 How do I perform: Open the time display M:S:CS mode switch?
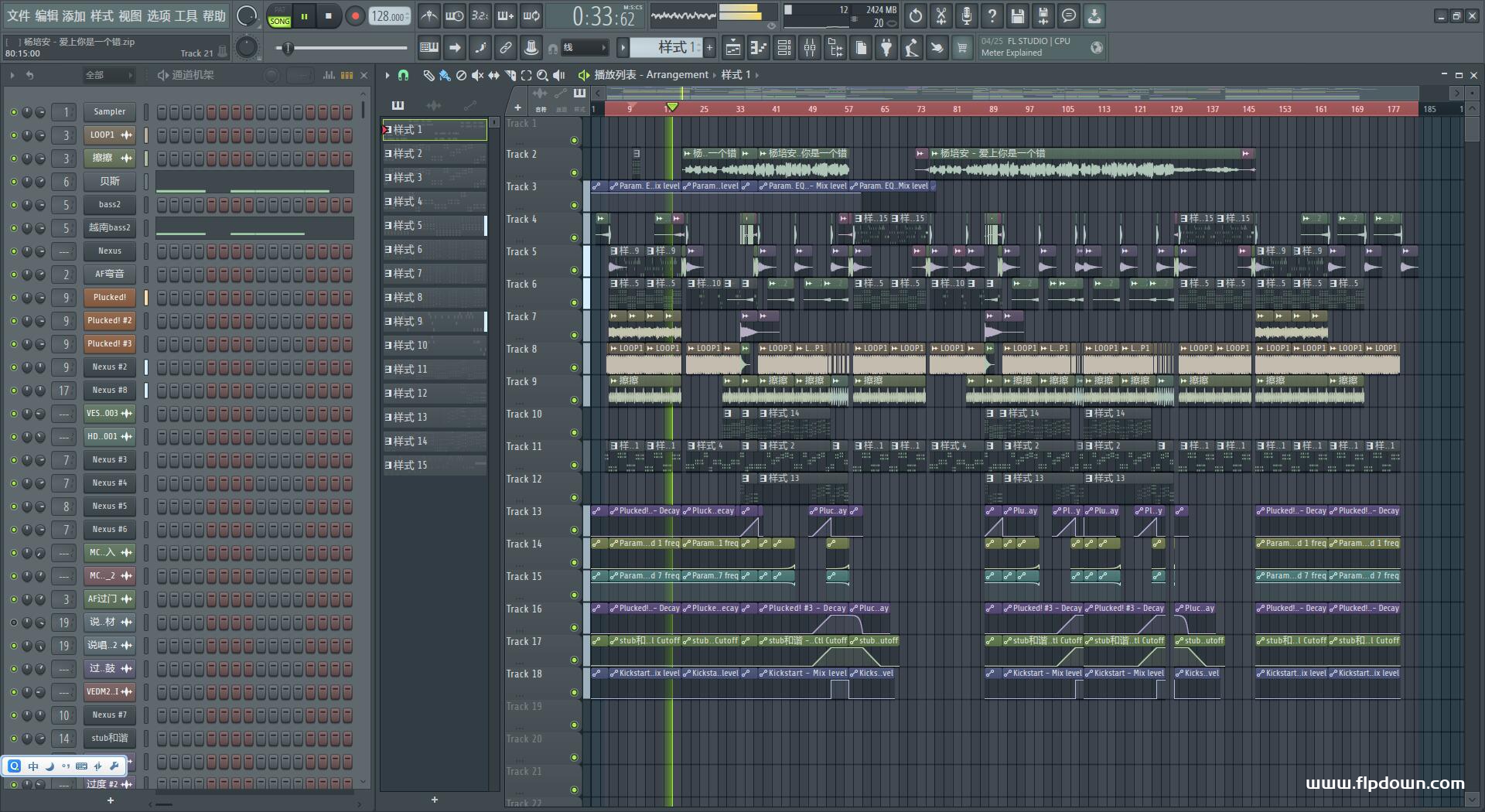point(633,7)
